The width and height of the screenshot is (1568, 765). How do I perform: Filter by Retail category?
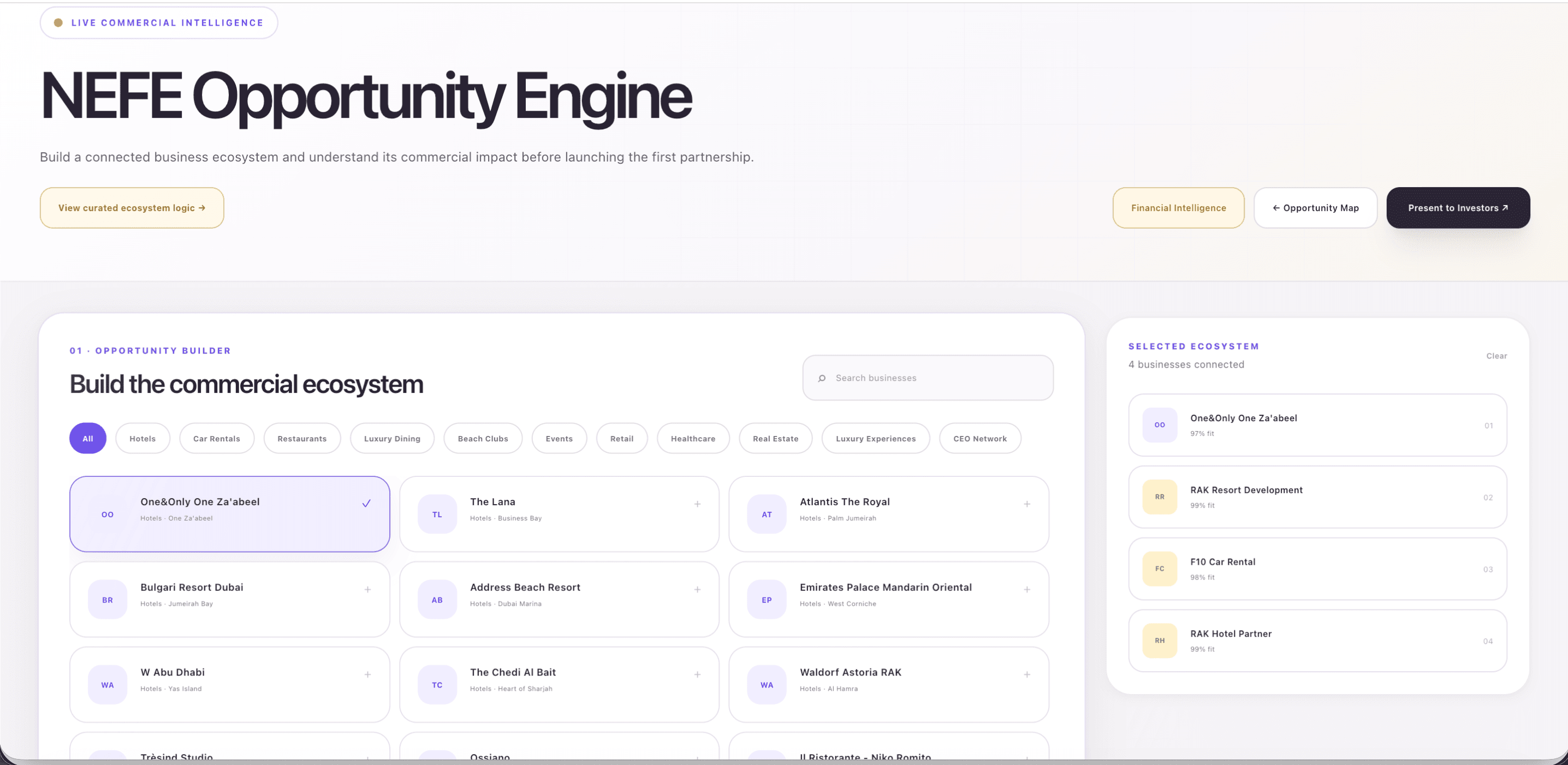621,439
